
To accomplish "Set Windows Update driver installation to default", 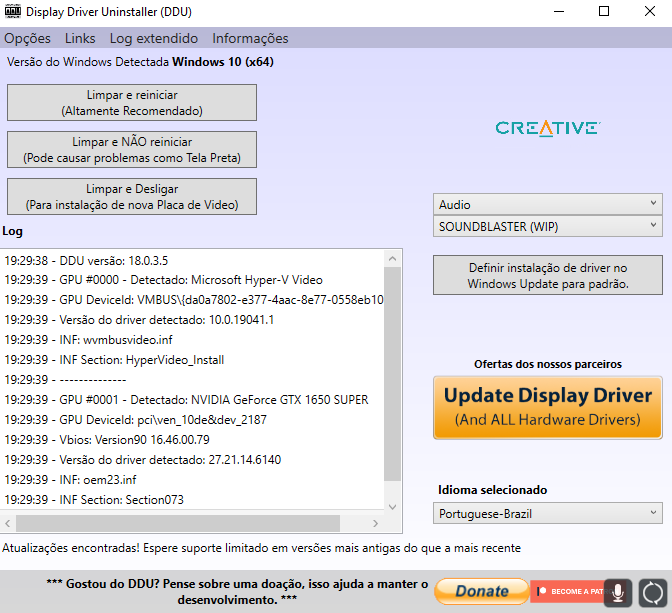I will (548, 275).
